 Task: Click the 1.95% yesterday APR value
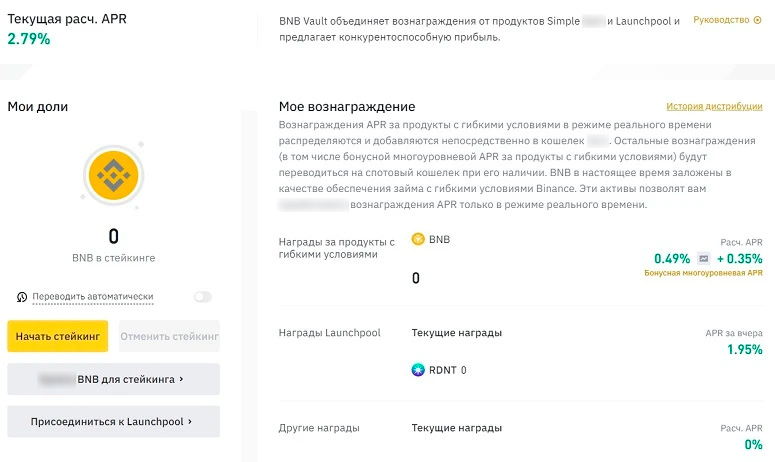745,349
